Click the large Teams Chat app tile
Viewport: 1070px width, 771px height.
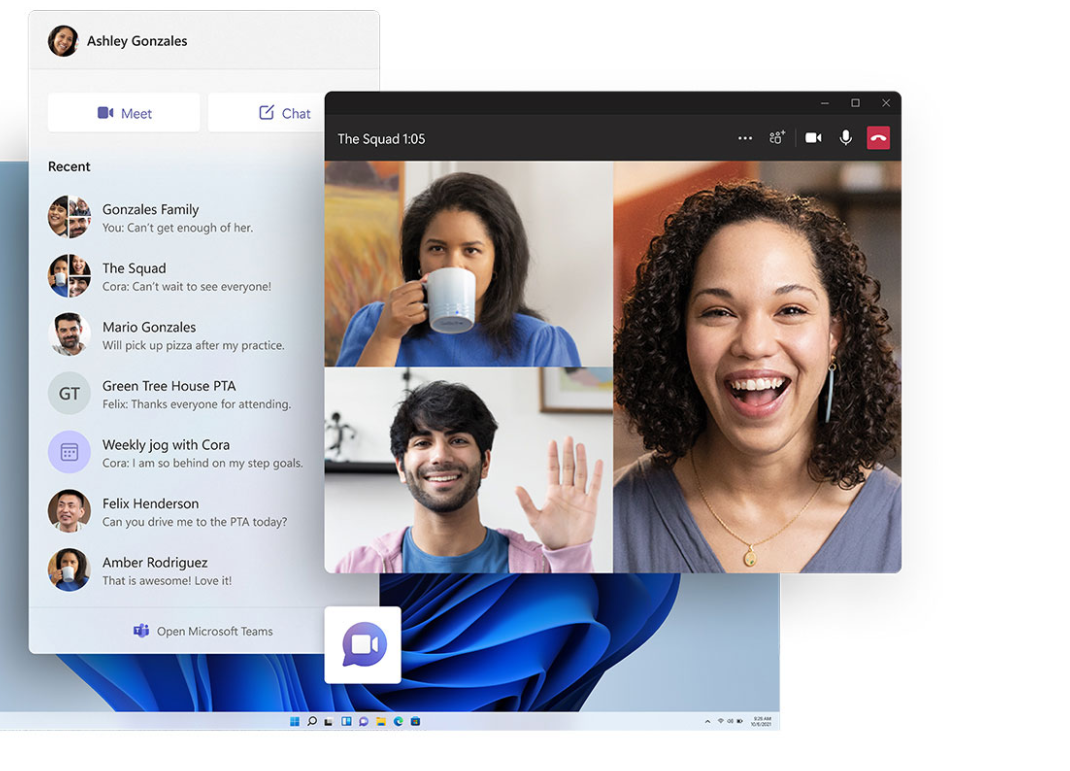point(363,645)
